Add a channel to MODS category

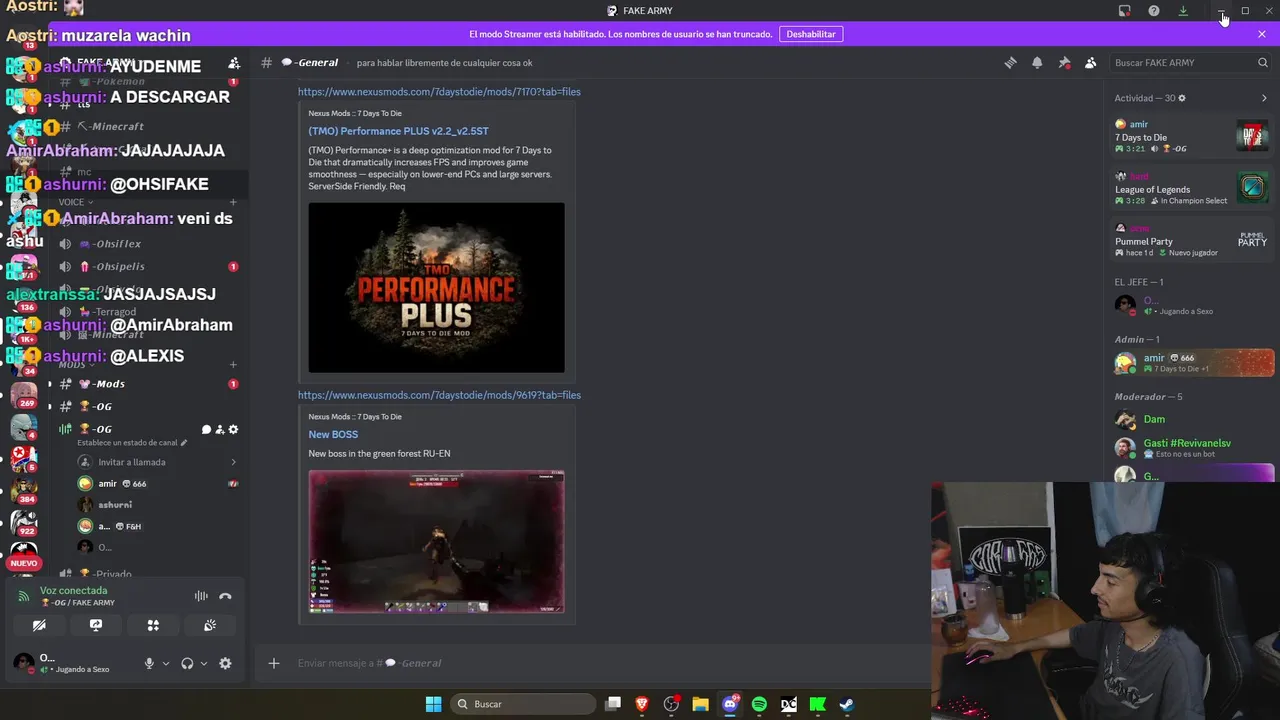point(233,365)
